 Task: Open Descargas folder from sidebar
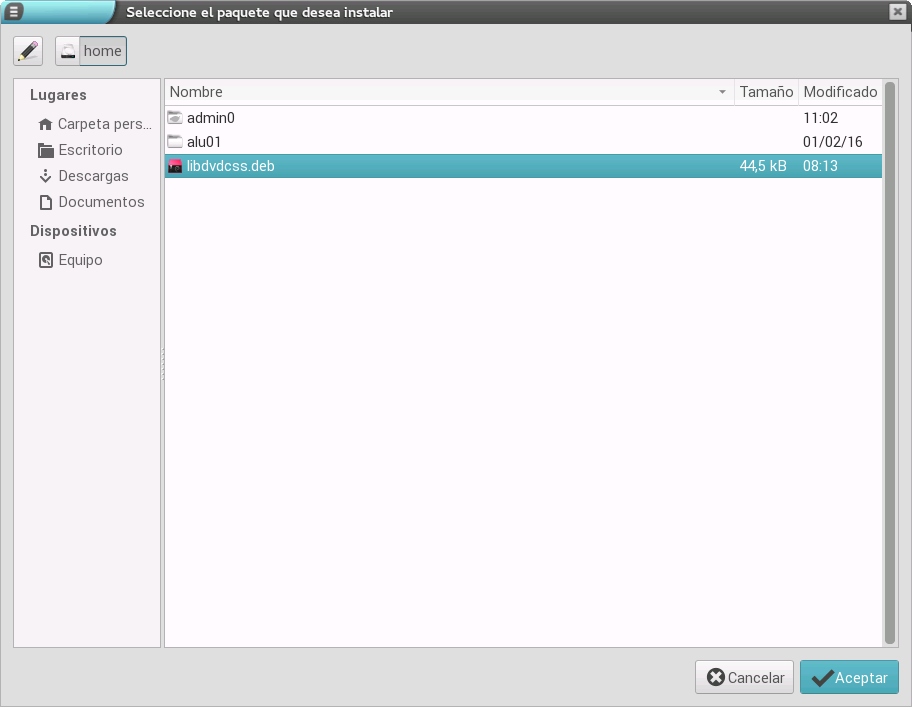click(x=93, y=176)
